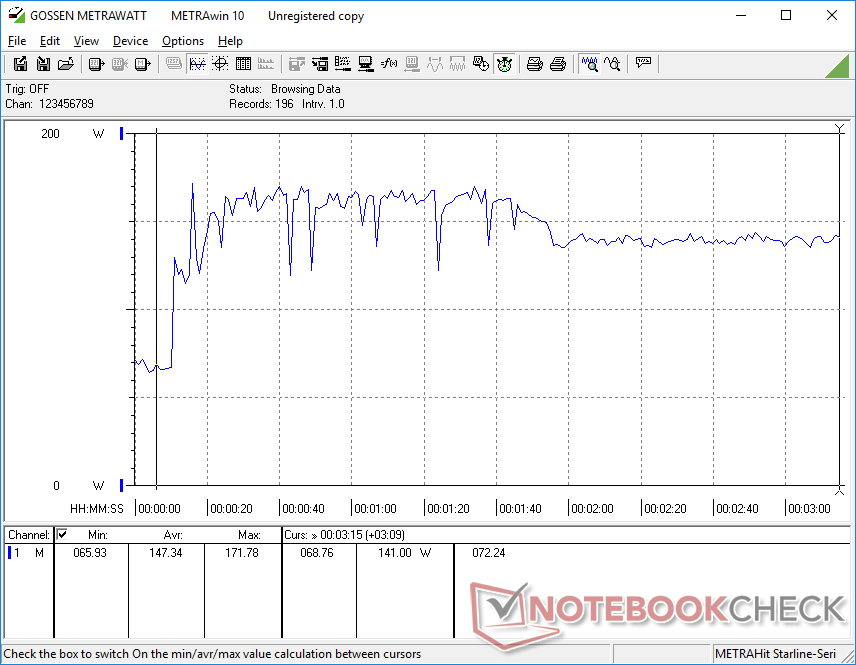
Task: Switch to the table view icon
Action: [243, 64]
